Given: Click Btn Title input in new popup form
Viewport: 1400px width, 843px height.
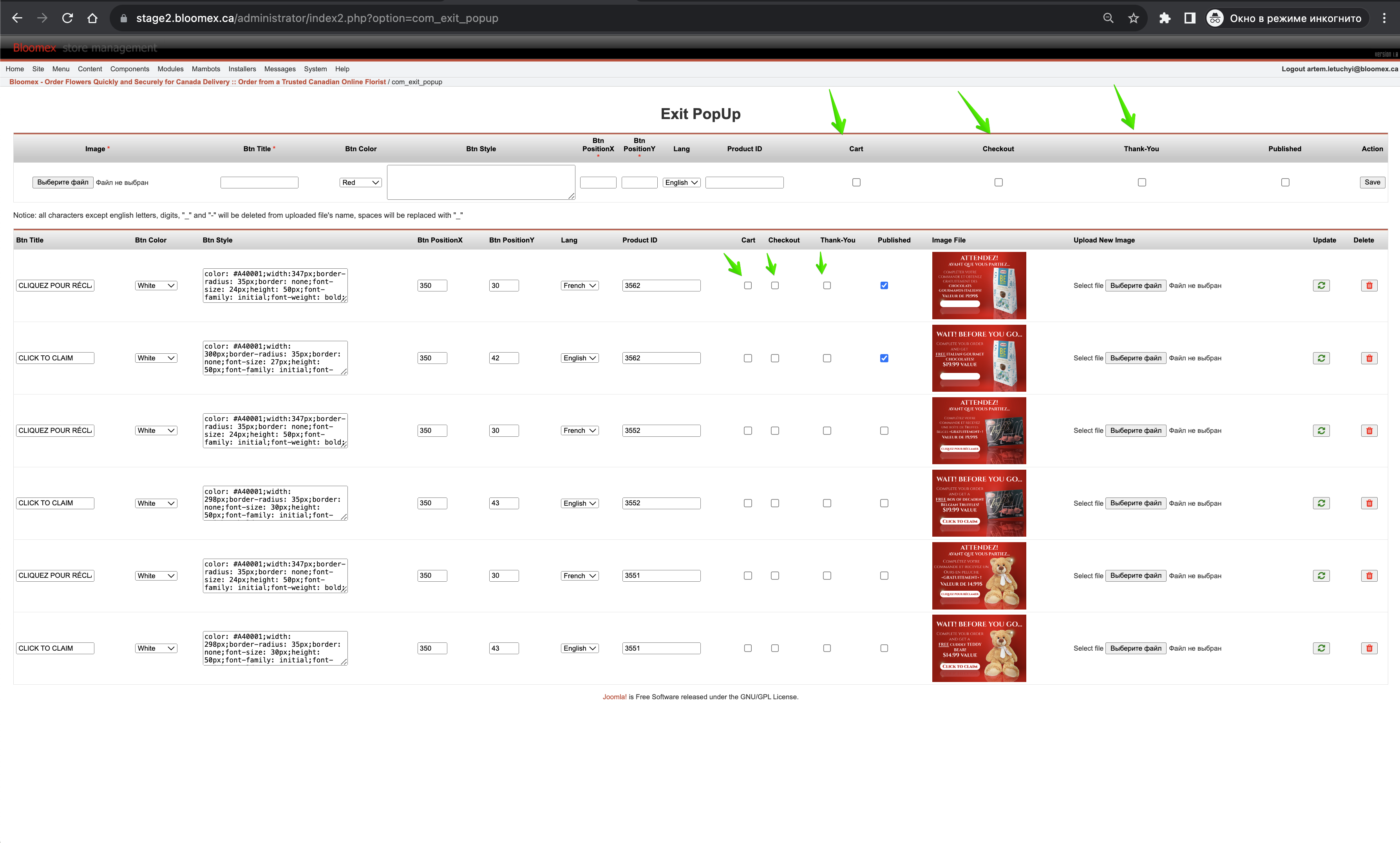Looking at the screenshot, I should click(x=259, y=182).
